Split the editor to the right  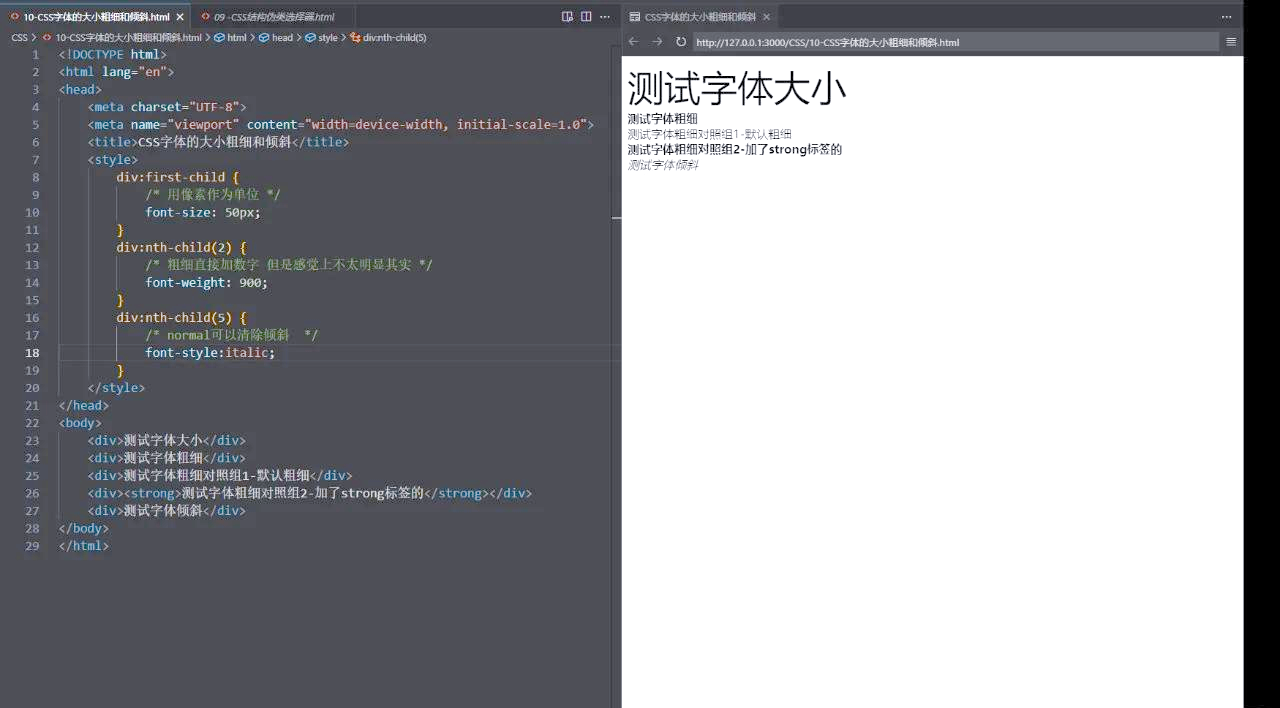(586, 17)
